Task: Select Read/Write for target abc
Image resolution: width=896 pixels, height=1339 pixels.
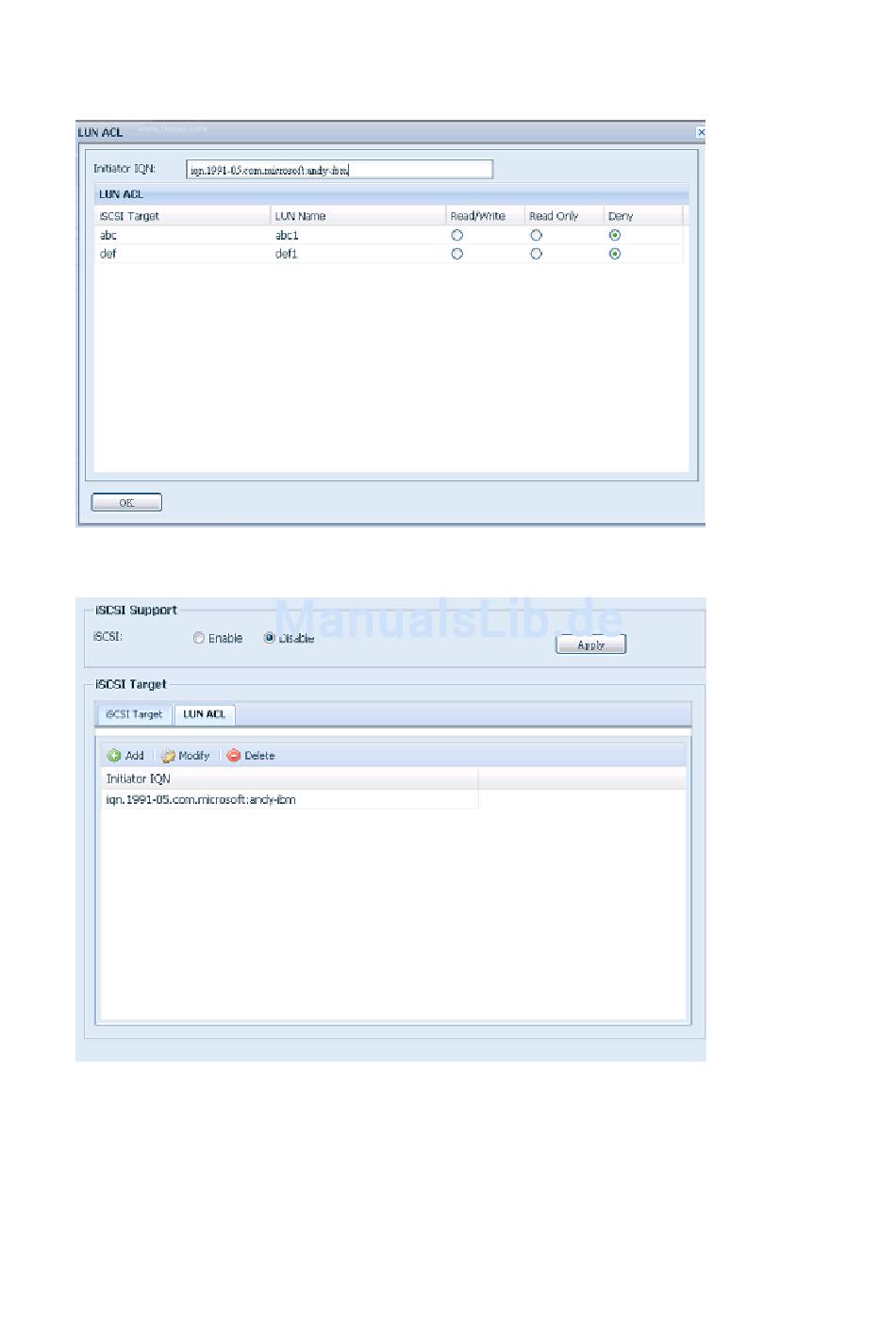Action: coord(457,235)
